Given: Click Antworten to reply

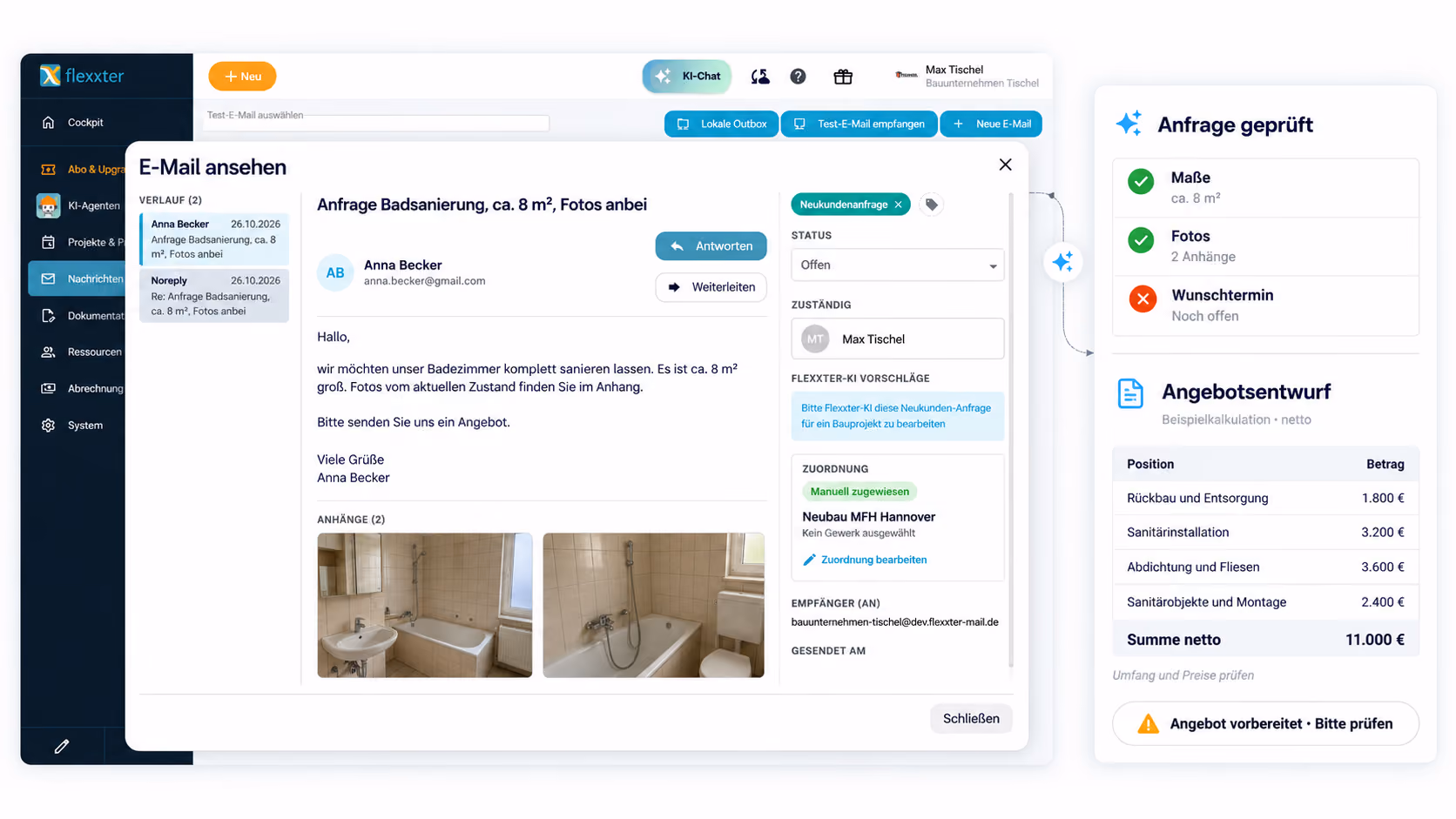Looking at the screenshot, I should pos(711,246).
